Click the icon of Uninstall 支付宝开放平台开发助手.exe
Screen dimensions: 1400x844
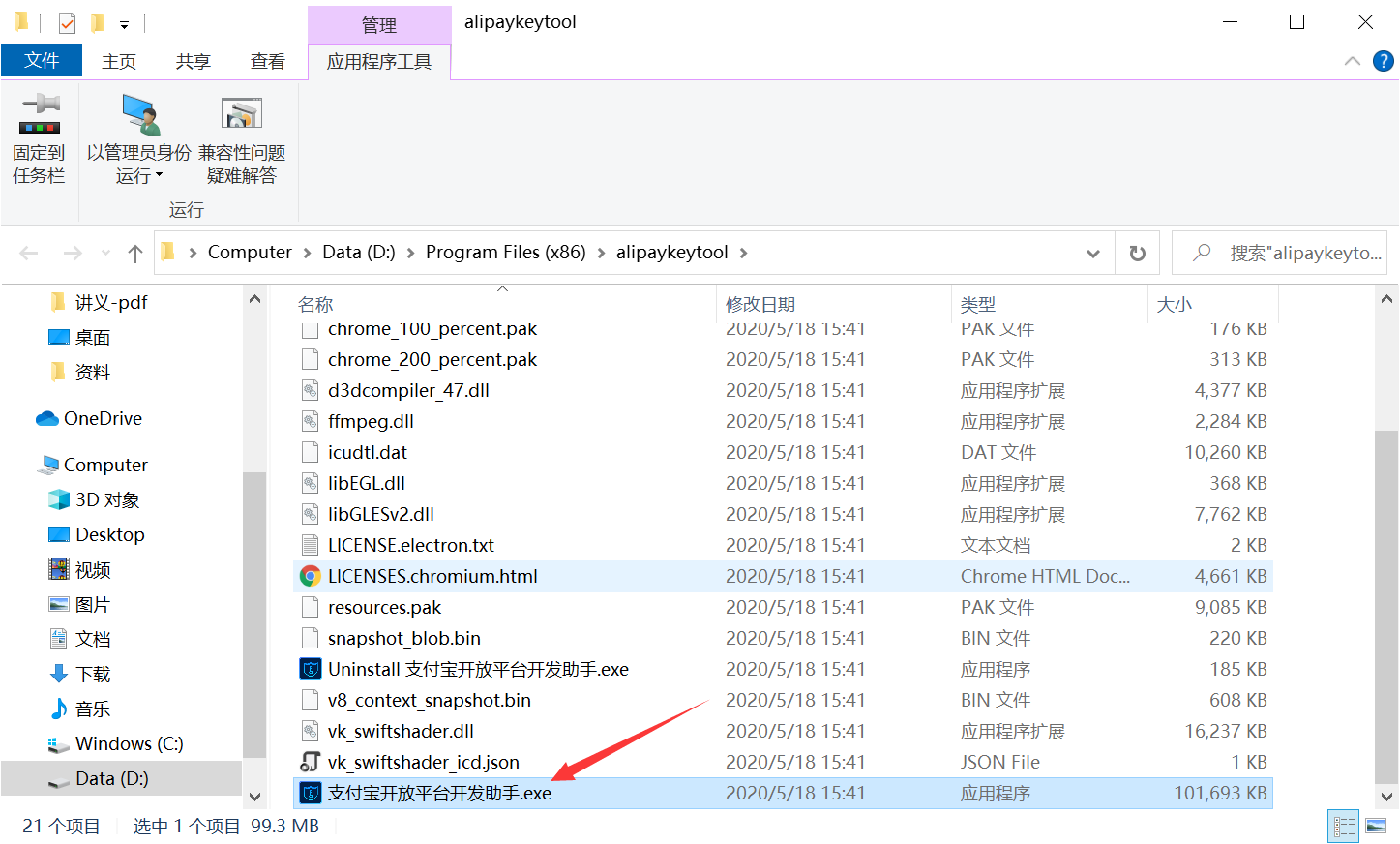pos(310,670)
